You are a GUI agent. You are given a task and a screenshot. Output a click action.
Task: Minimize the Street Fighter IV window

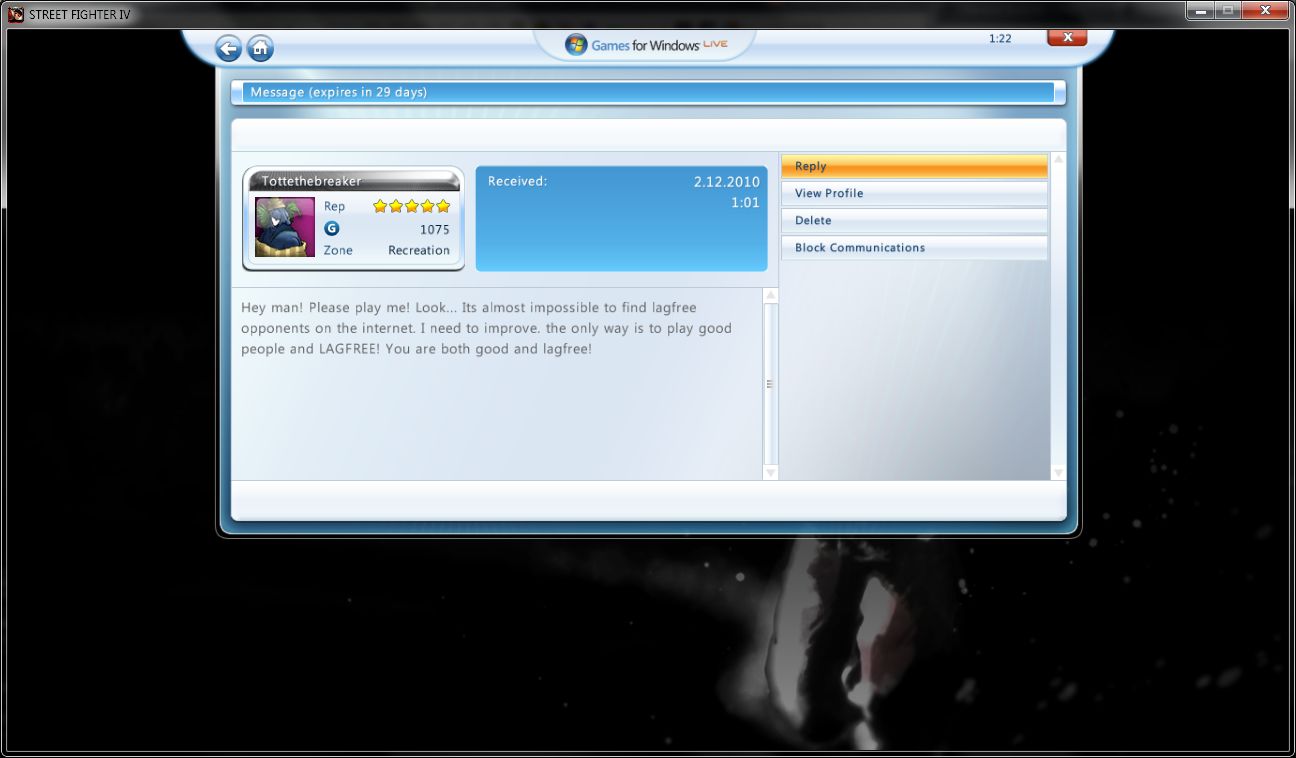tap(1200, 10)
